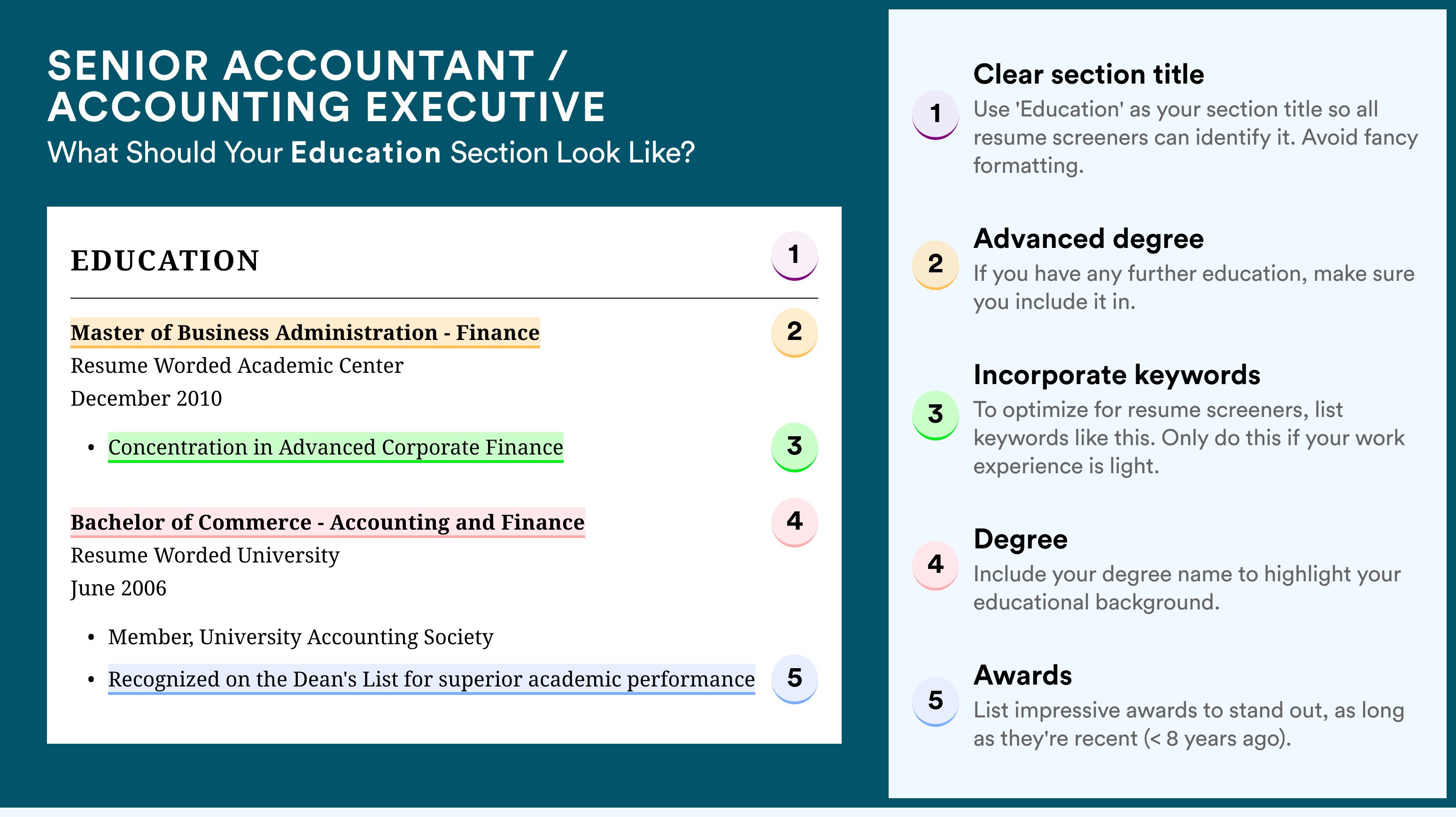This screenshot has width=1456, height=817.
Task: Click Member, University Accounting Society bullet
Action: click(301, 637)
